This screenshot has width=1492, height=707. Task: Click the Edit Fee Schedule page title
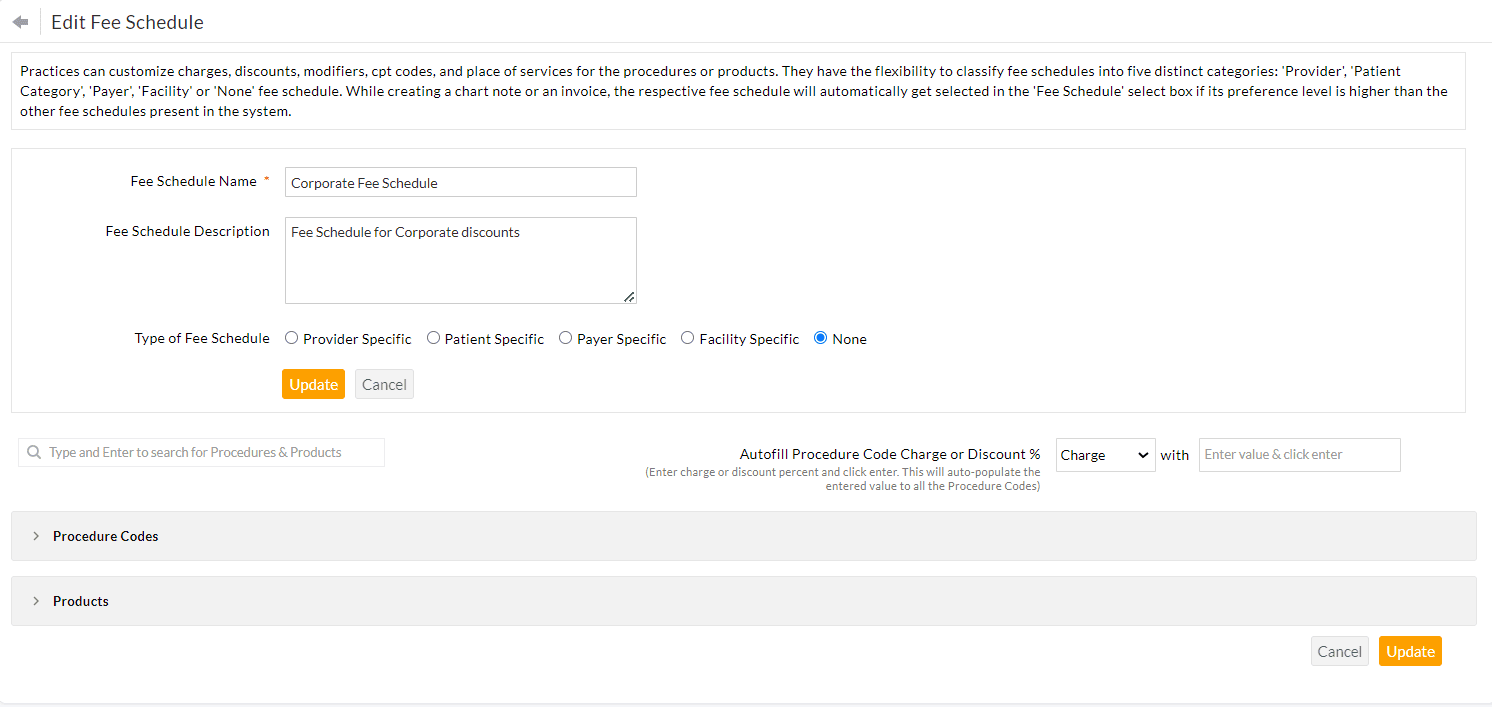pyautogui.click(x=127, y=22)
